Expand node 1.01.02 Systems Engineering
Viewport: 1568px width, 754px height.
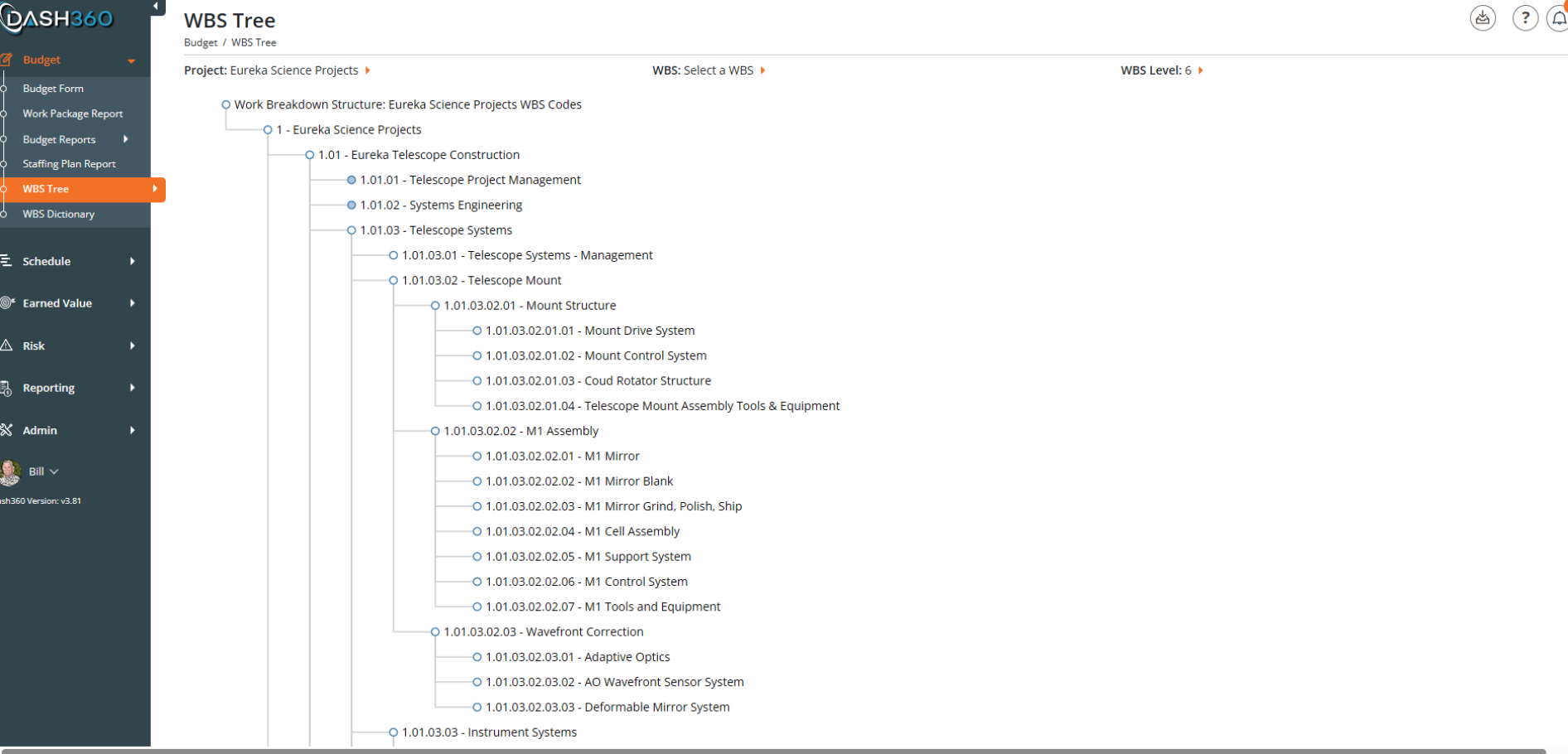click(x=351, y=205)
